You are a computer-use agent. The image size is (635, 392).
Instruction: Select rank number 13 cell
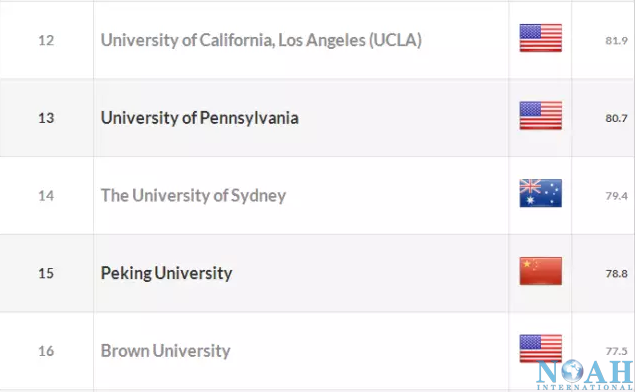coord(46,118)
